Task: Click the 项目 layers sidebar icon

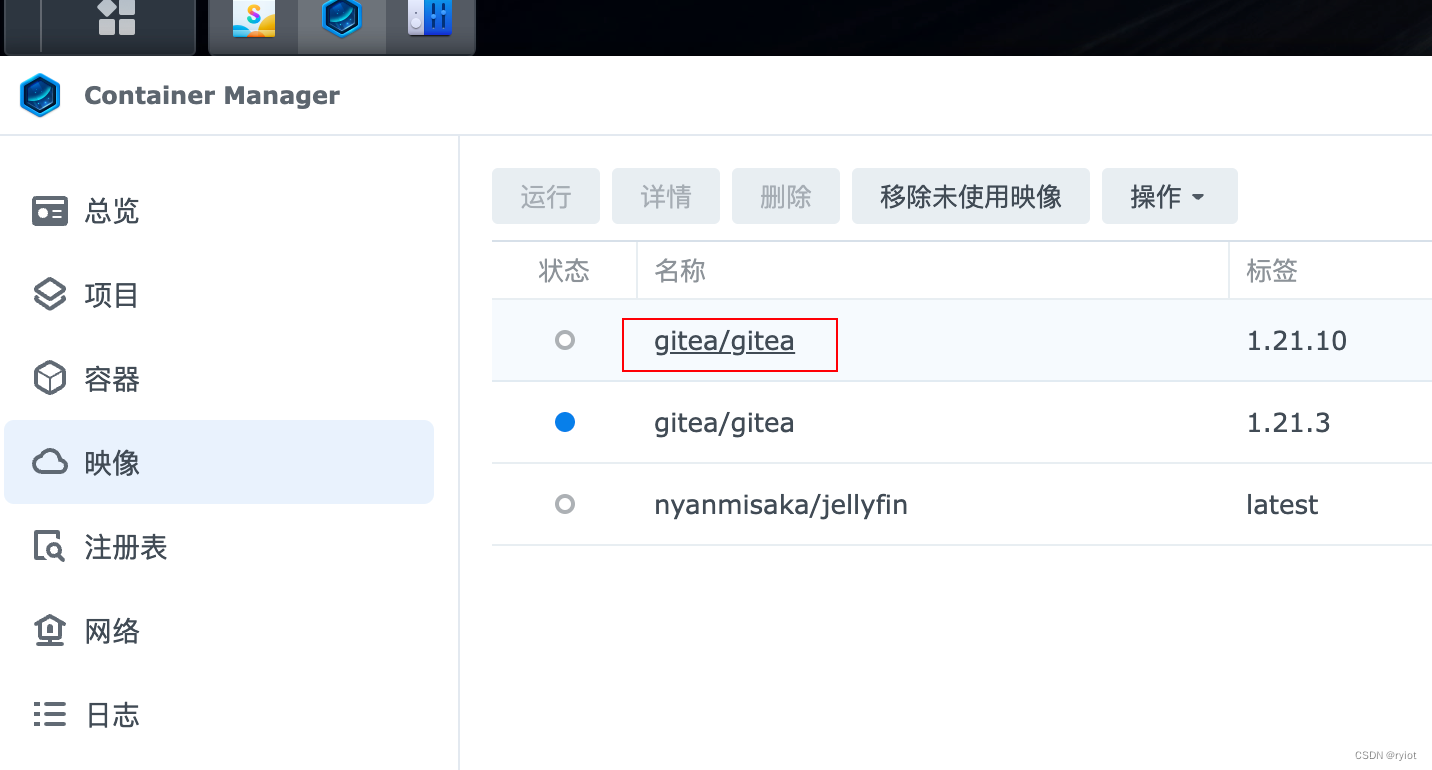Action: point(50,295)
